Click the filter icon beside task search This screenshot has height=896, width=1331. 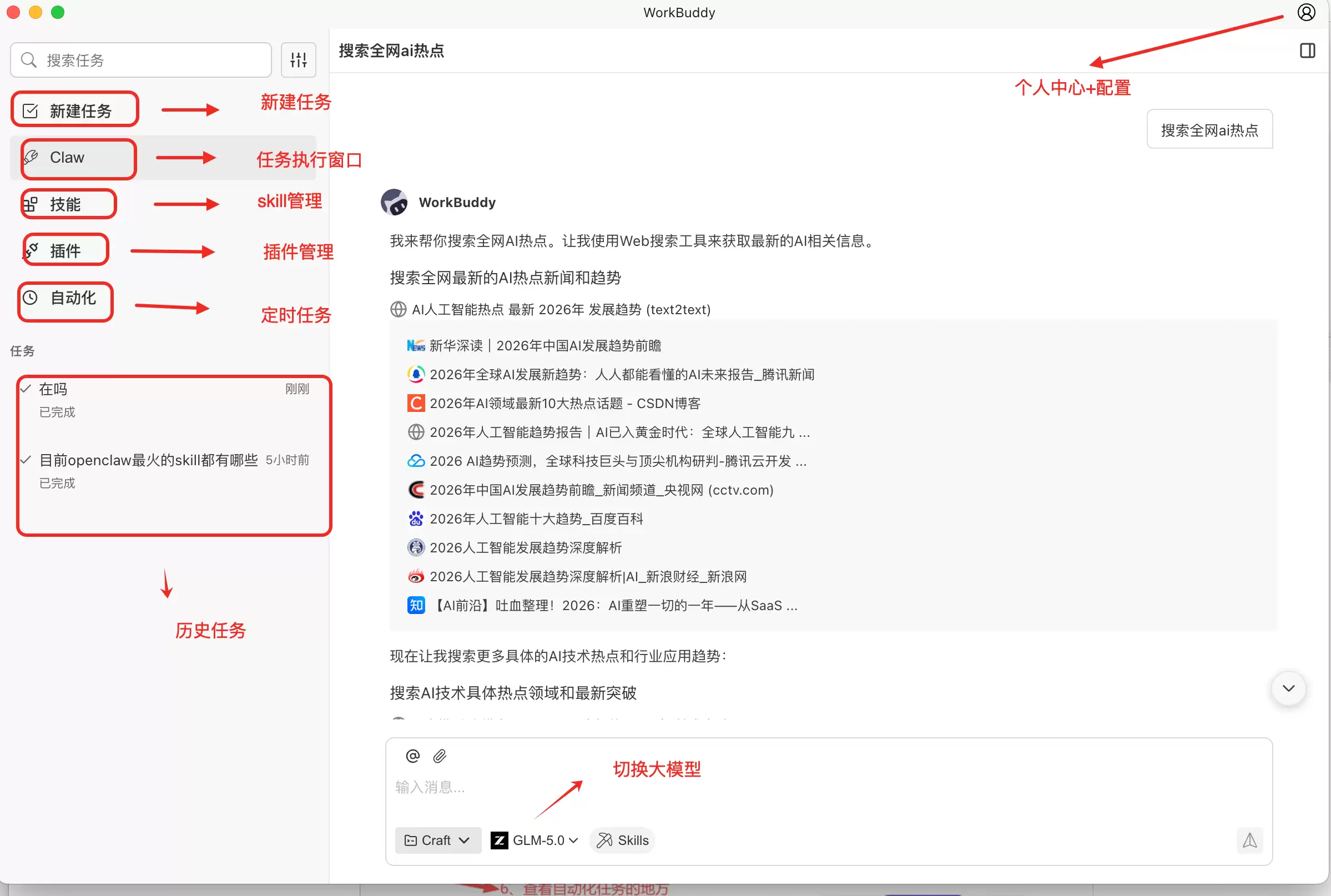coord(298,59)
